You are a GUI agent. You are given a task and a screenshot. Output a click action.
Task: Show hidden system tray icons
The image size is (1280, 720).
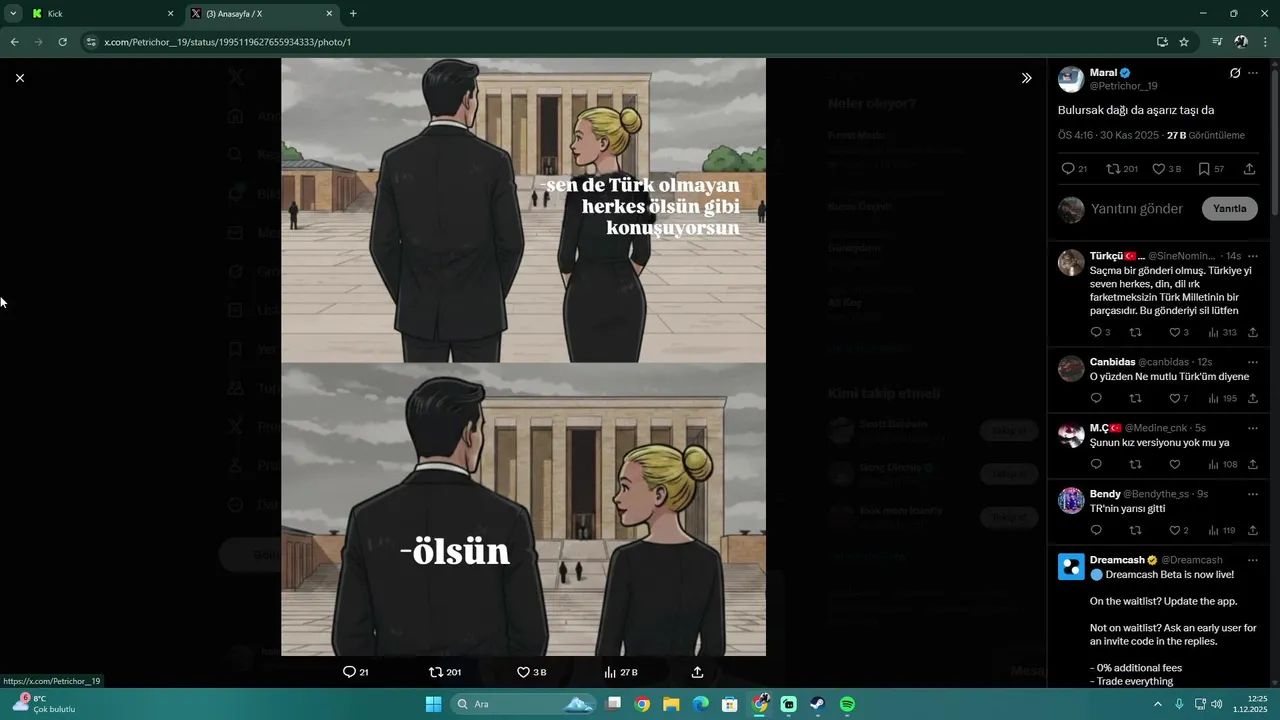(x=1158, y=704)
